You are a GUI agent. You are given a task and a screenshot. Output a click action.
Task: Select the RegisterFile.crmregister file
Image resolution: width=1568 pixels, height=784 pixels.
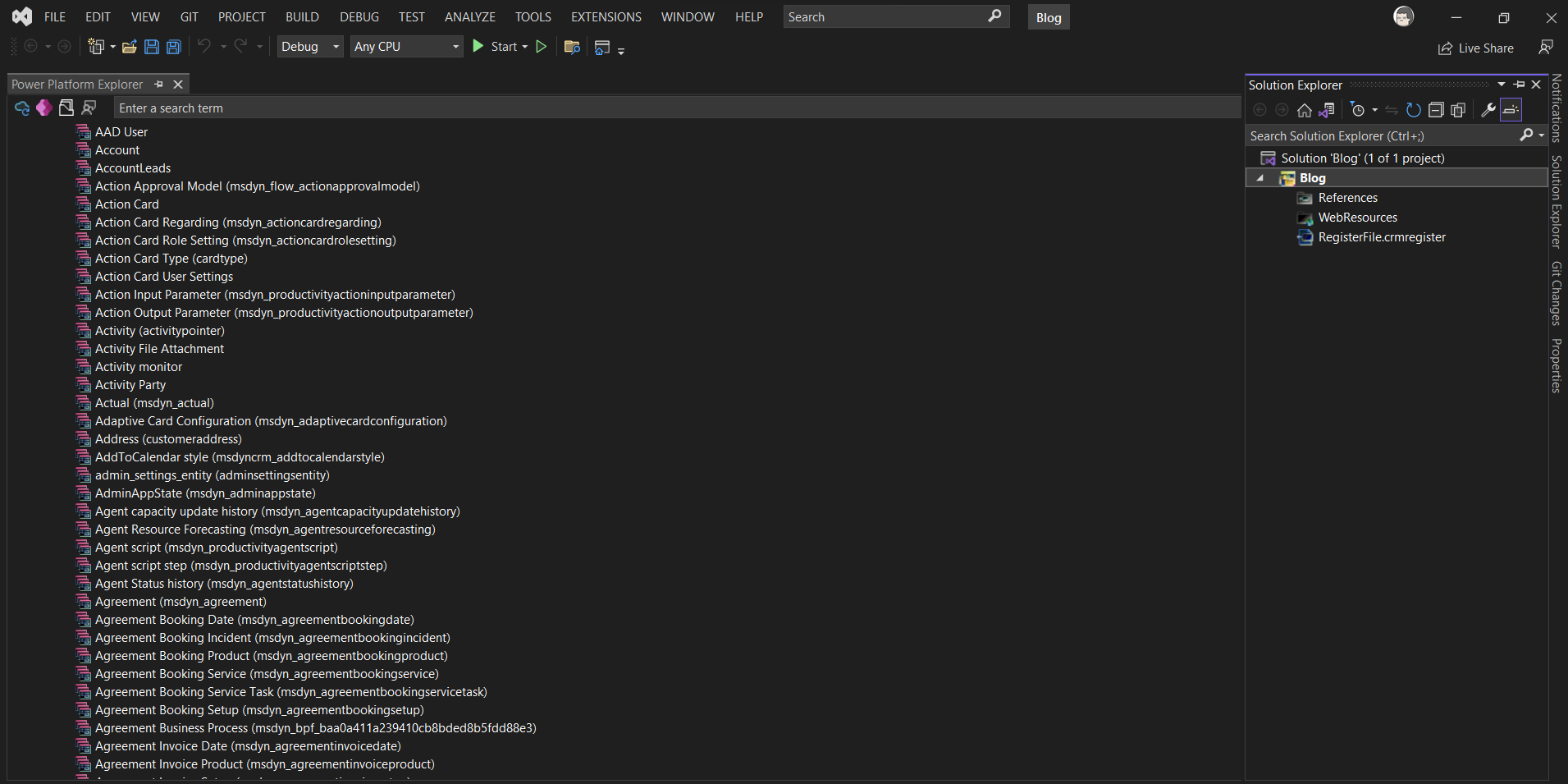click(1382, 237)
